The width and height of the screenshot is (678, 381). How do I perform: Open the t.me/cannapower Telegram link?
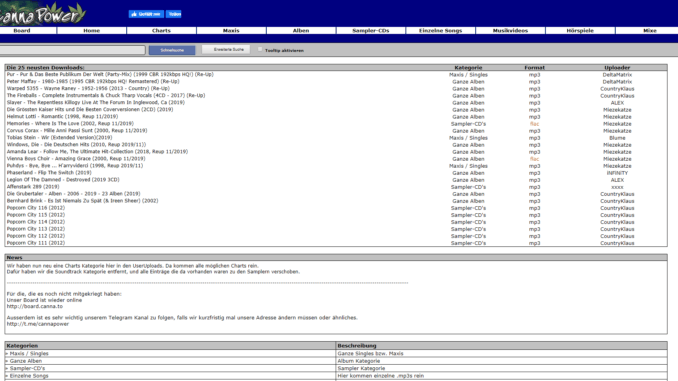(38, 324)
